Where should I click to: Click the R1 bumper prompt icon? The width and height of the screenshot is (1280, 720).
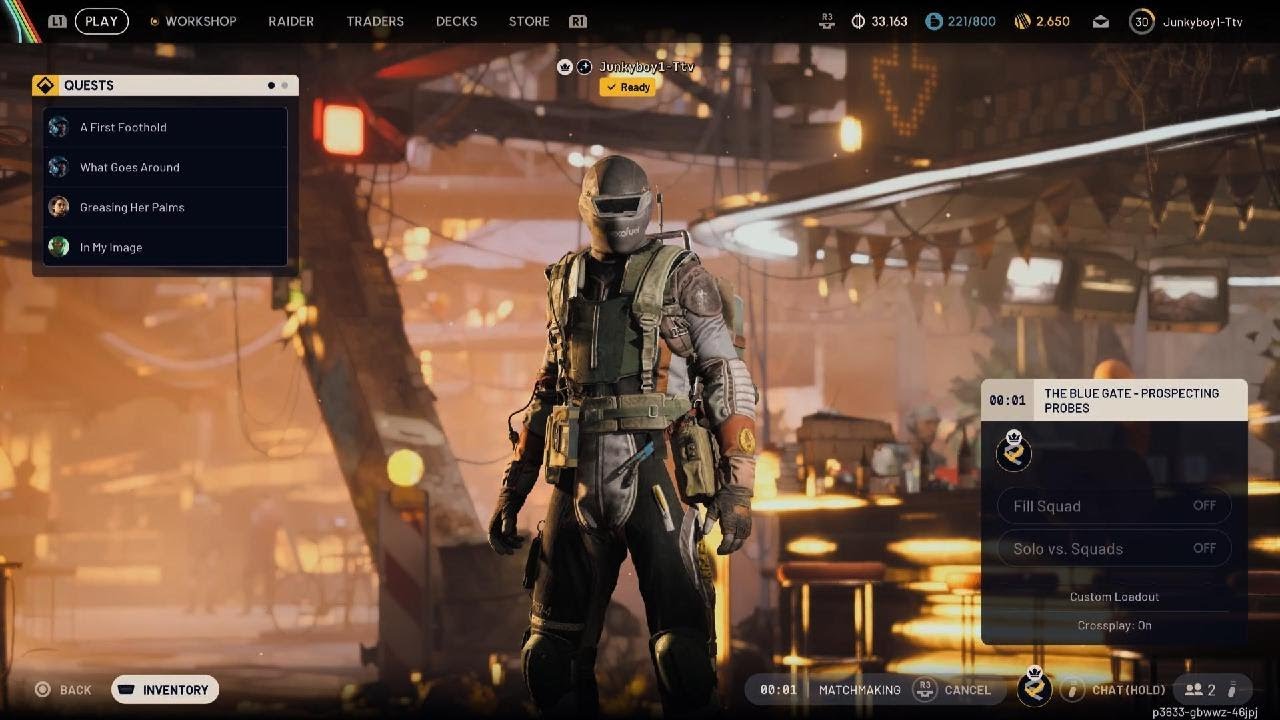pyautogui.click(x=577, y=21)
